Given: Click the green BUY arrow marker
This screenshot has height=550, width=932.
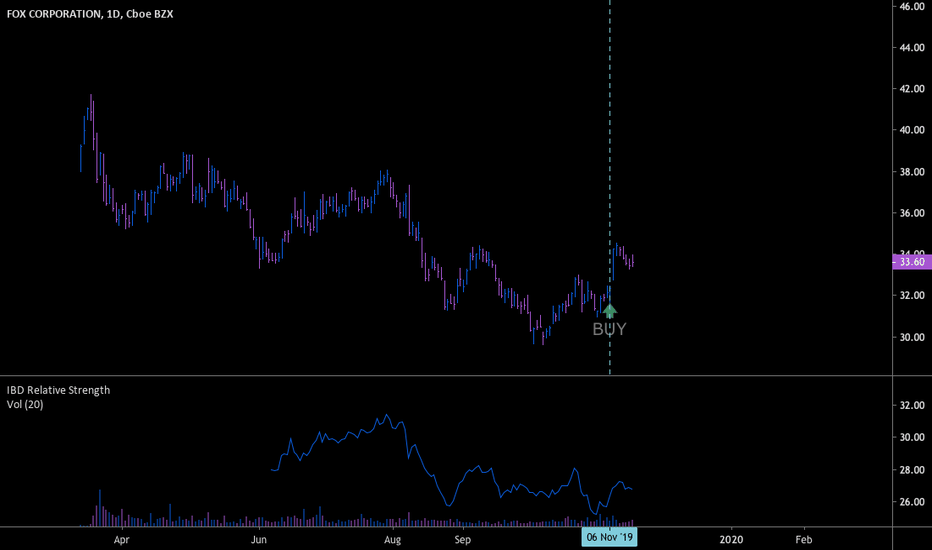Looking at the screenshot, I should pos(609,310).
